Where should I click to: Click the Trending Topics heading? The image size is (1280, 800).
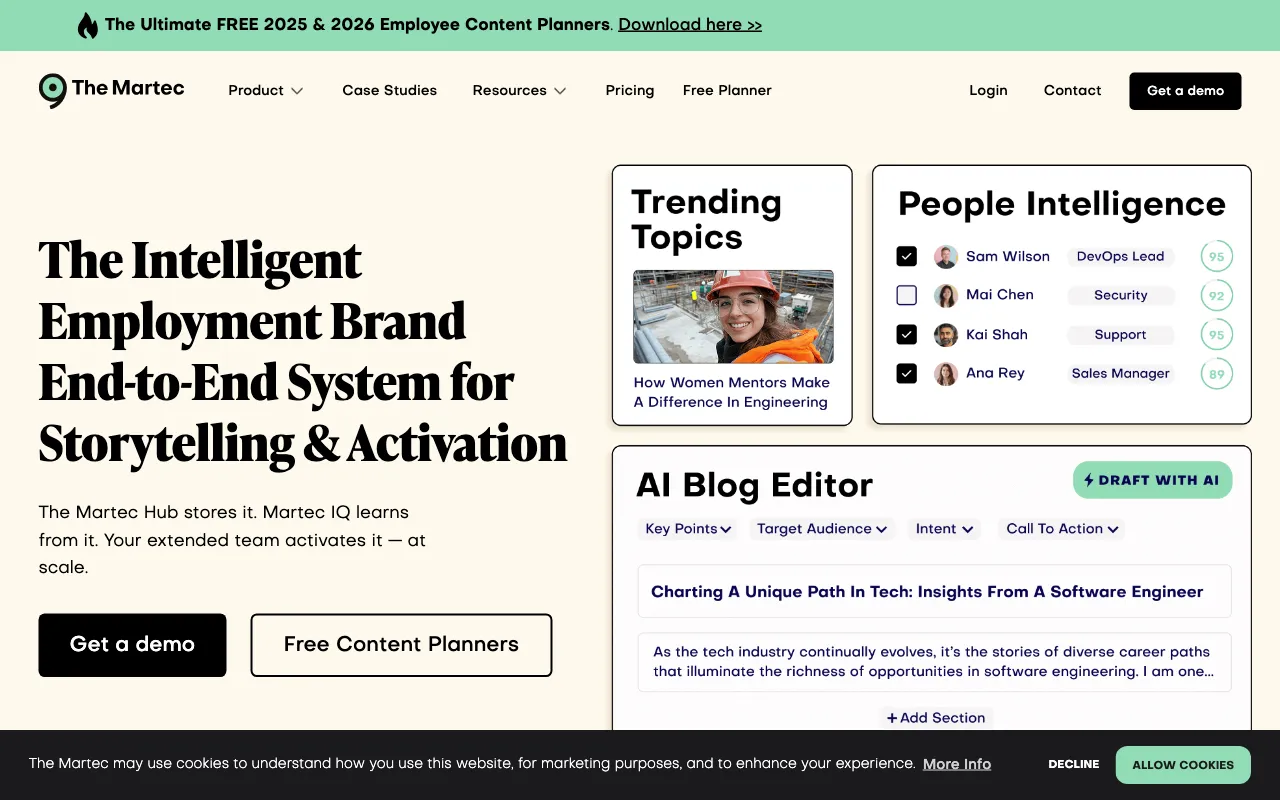click(x=706, y=220)
